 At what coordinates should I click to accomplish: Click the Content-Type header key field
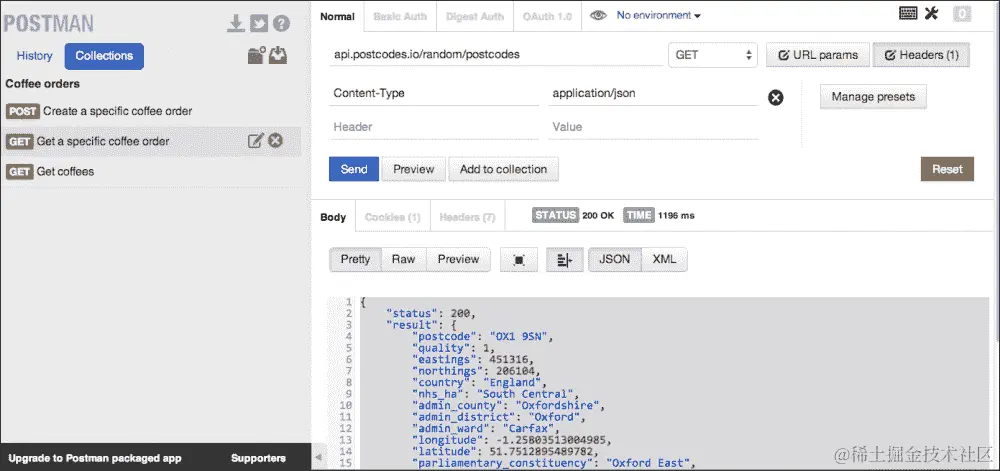point(434,94)
